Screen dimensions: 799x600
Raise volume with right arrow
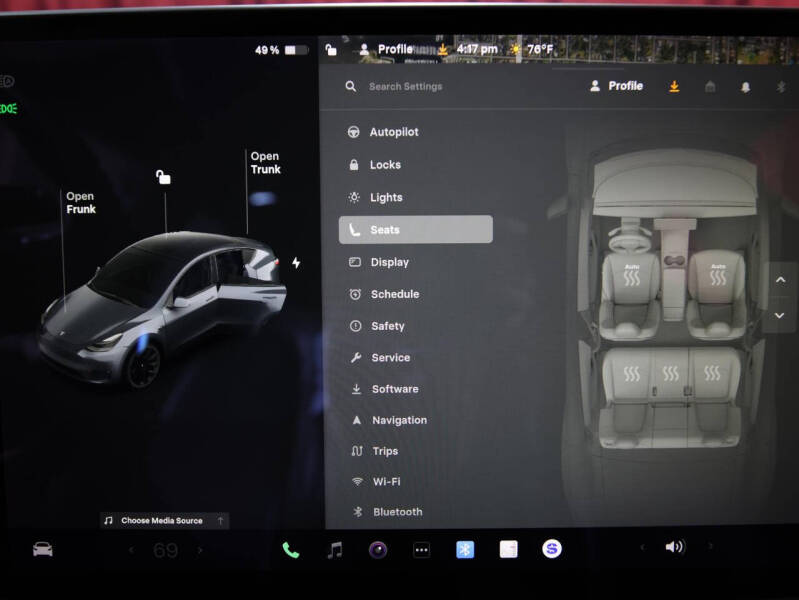tap(710, 546)
